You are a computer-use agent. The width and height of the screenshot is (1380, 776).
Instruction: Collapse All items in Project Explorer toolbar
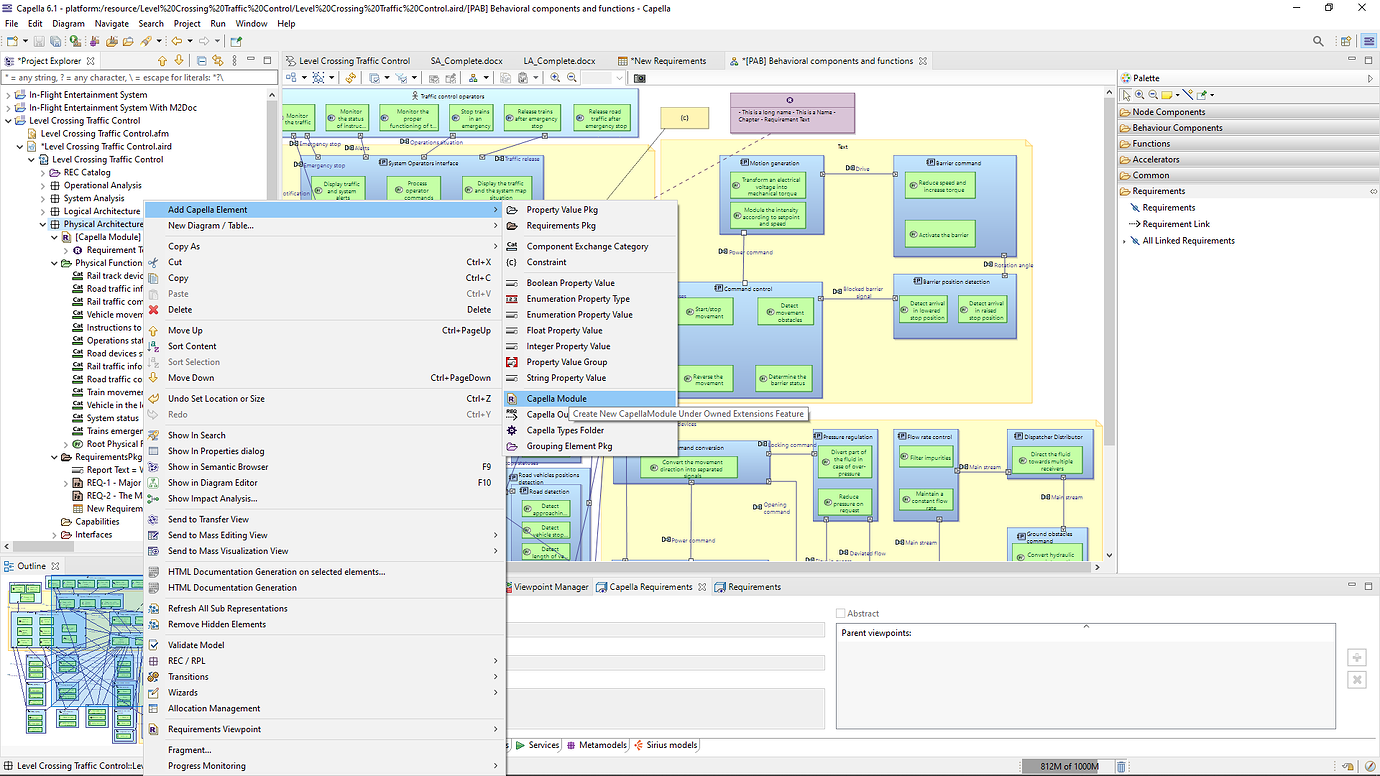[200, 60]
